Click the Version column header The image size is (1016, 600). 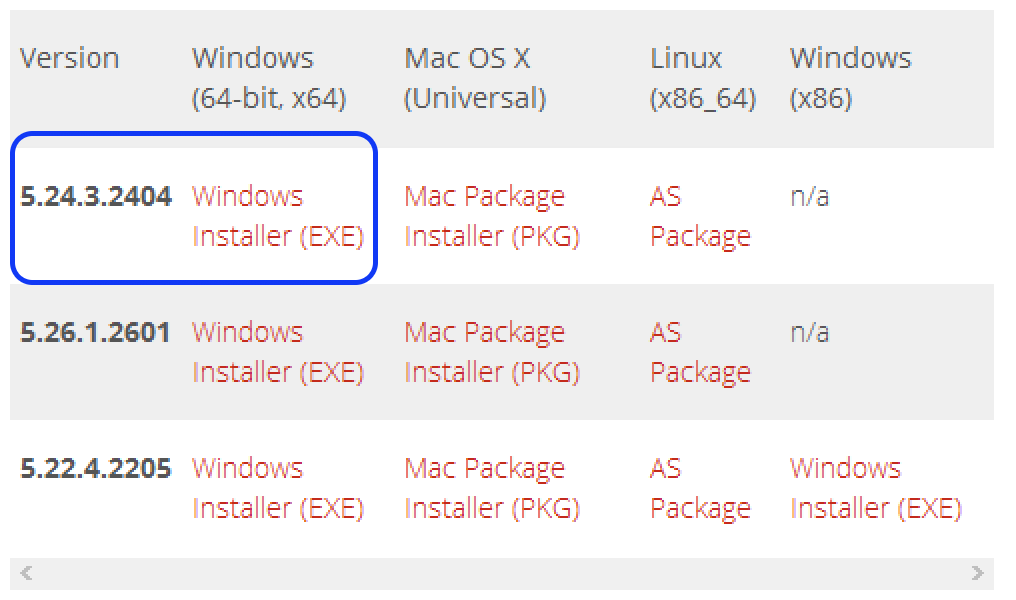[x=69, y=58]
